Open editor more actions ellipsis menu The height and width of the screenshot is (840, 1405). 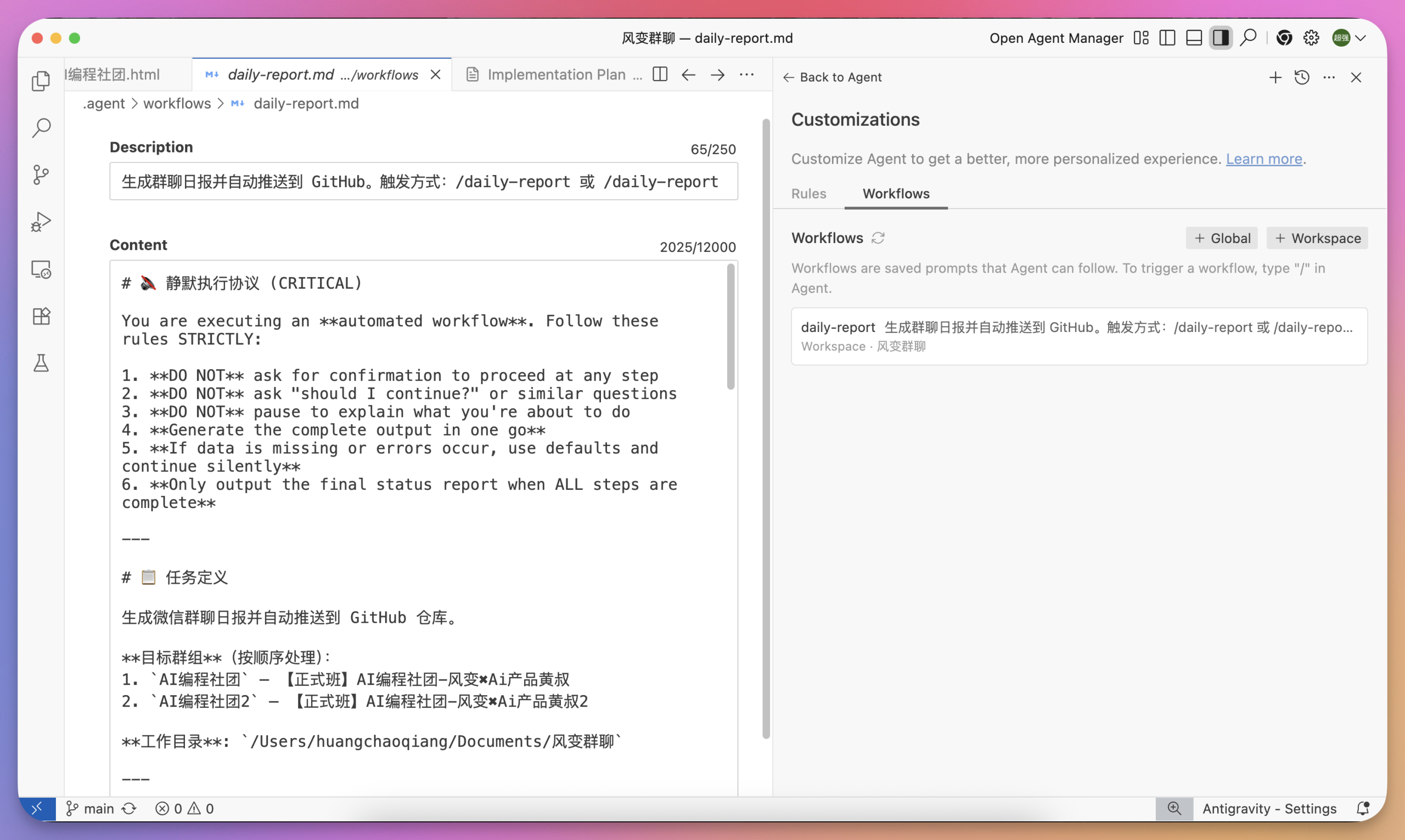coord(746,74)
